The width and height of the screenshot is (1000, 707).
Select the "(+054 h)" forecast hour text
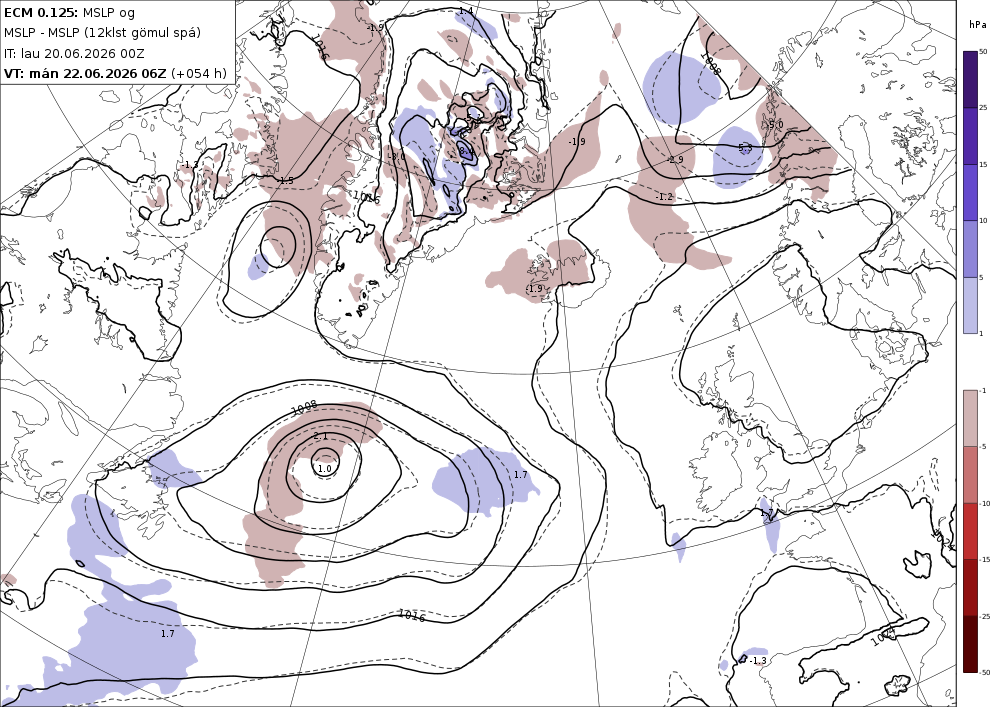pyautogui.click(x=198, y=73)
